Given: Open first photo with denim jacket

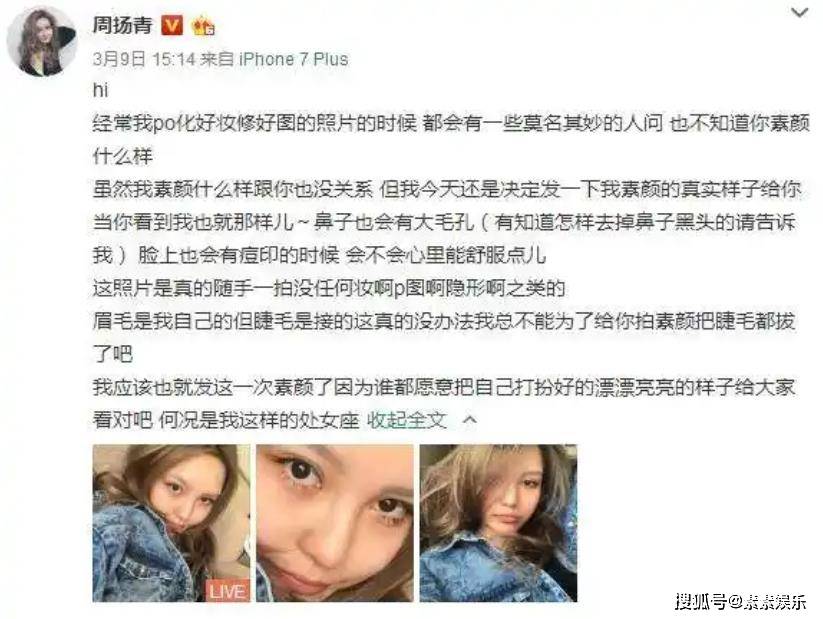Looking at the screenshot, I should click(x=172, y=523).
